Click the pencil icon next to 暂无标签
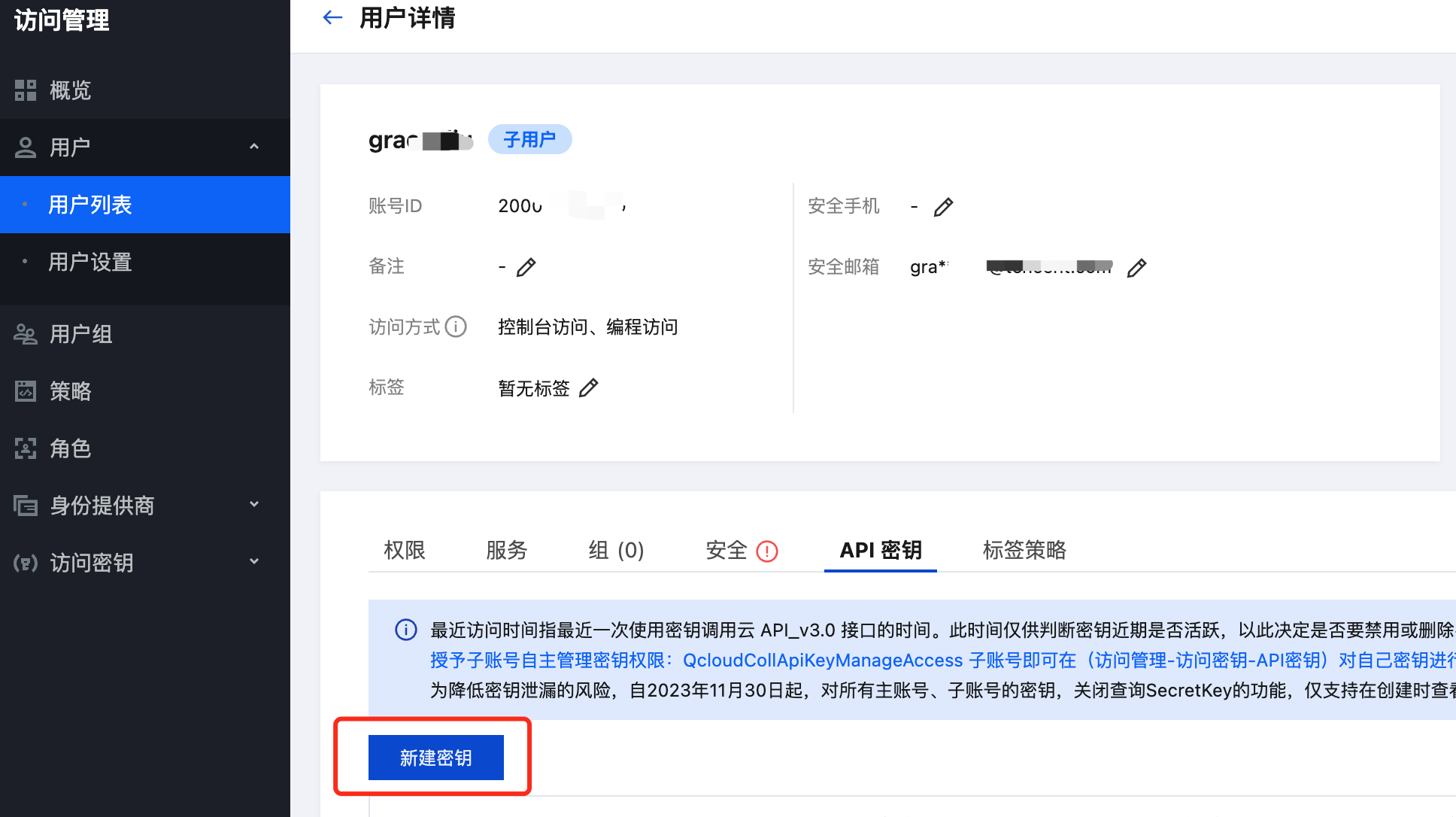This screenshot has width=1456, height=817. pyautogui.click(x=588, y=388)
